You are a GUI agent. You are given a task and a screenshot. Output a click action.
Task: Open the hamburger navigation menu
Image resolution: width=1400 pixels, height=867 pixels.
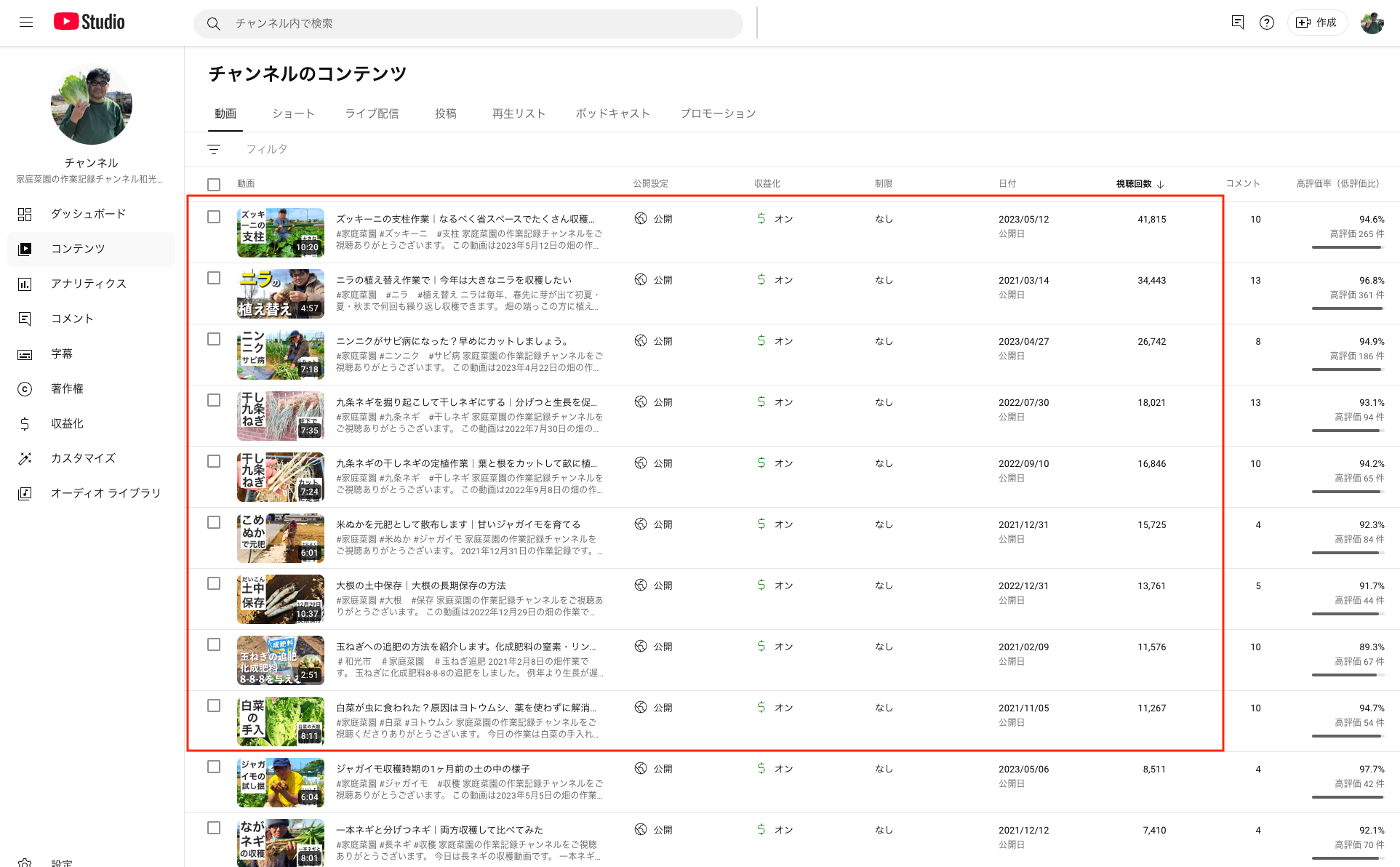point(26,23)
